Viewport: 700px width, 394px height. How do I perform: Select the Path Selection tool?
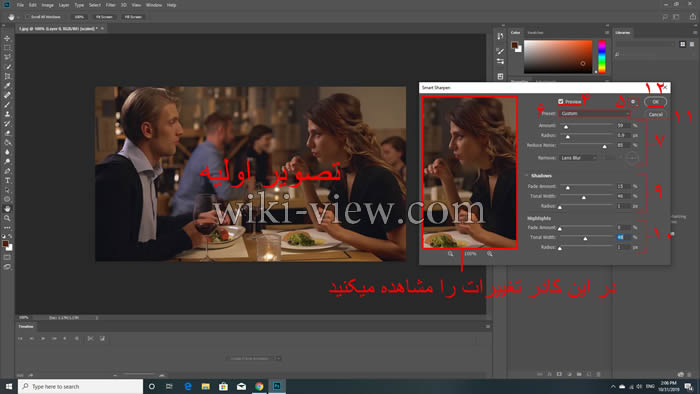click(7, 190)
